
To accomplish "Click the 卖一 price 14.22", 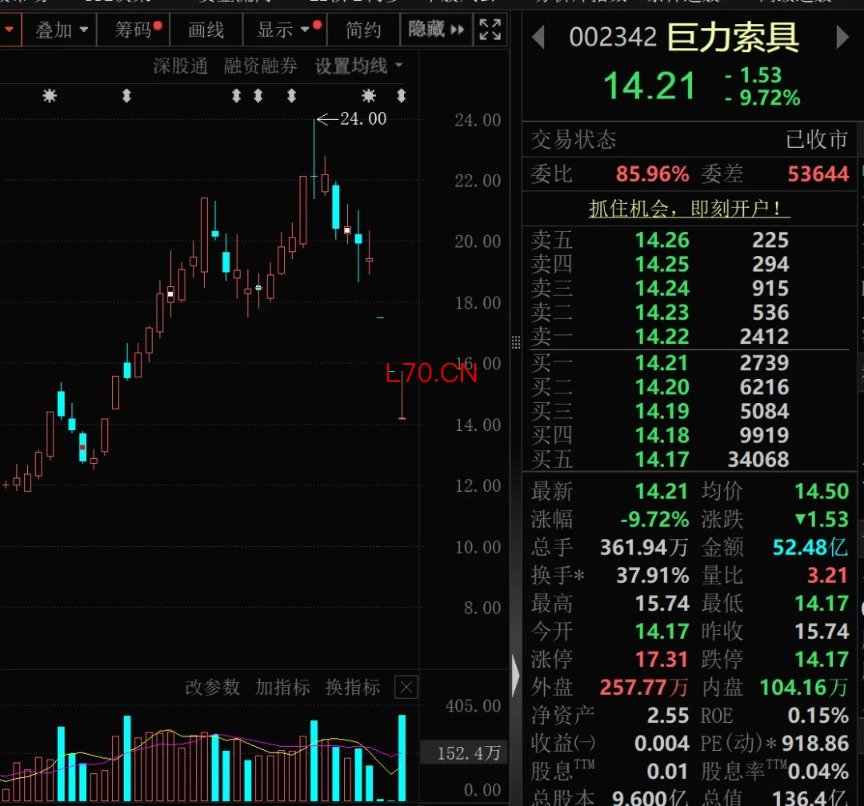I will click(x=662, y=336).
